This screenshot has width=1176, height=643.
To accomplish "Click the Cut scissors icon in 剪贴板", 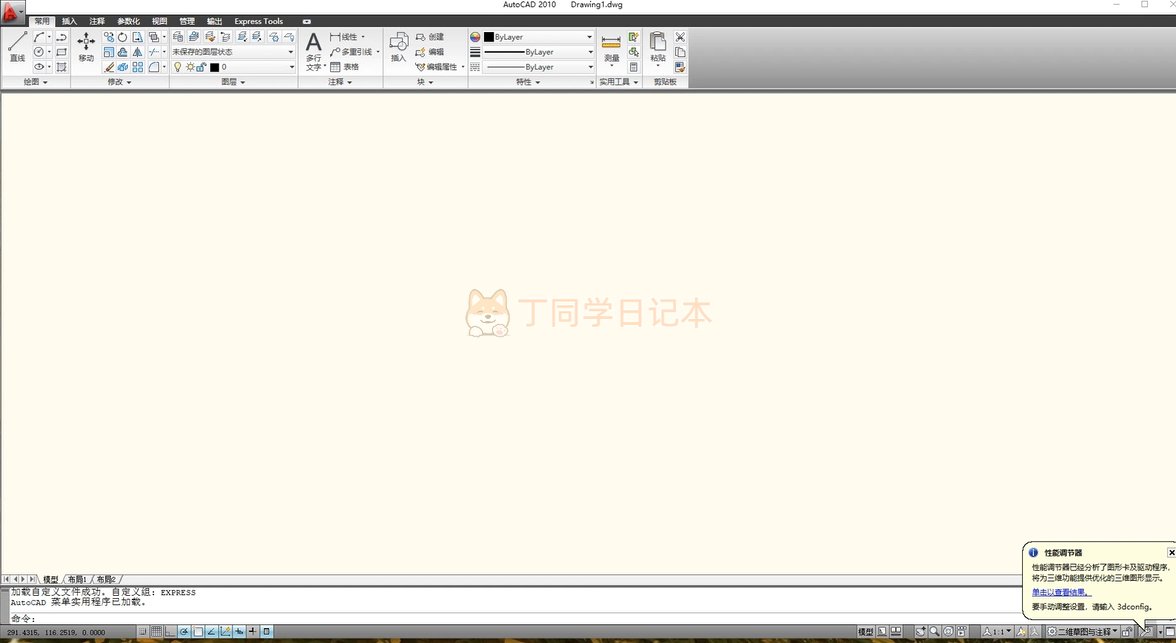I will point(680,37).
